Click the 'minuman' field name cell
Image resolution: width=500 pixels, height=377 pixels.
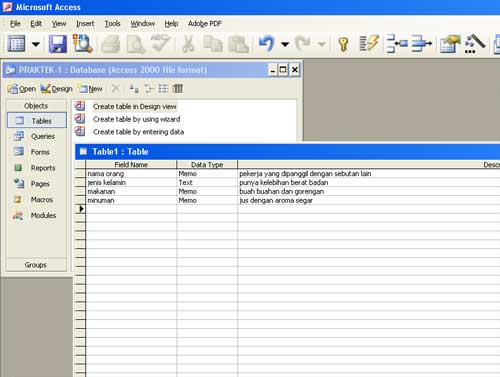click(x=131, y=200)
